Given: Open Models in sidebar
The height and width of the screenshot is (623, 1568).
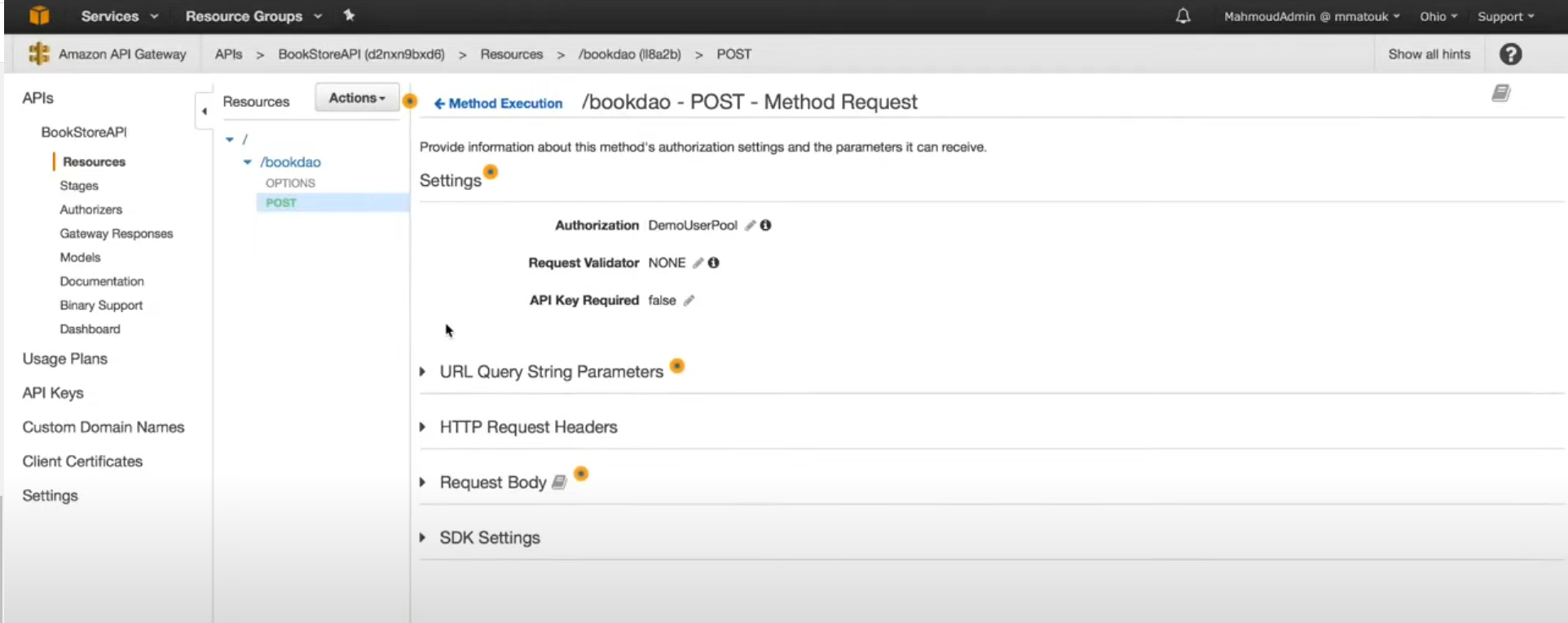Looking at the screenshot, I should pyautogui.click(x=80, y=257).
